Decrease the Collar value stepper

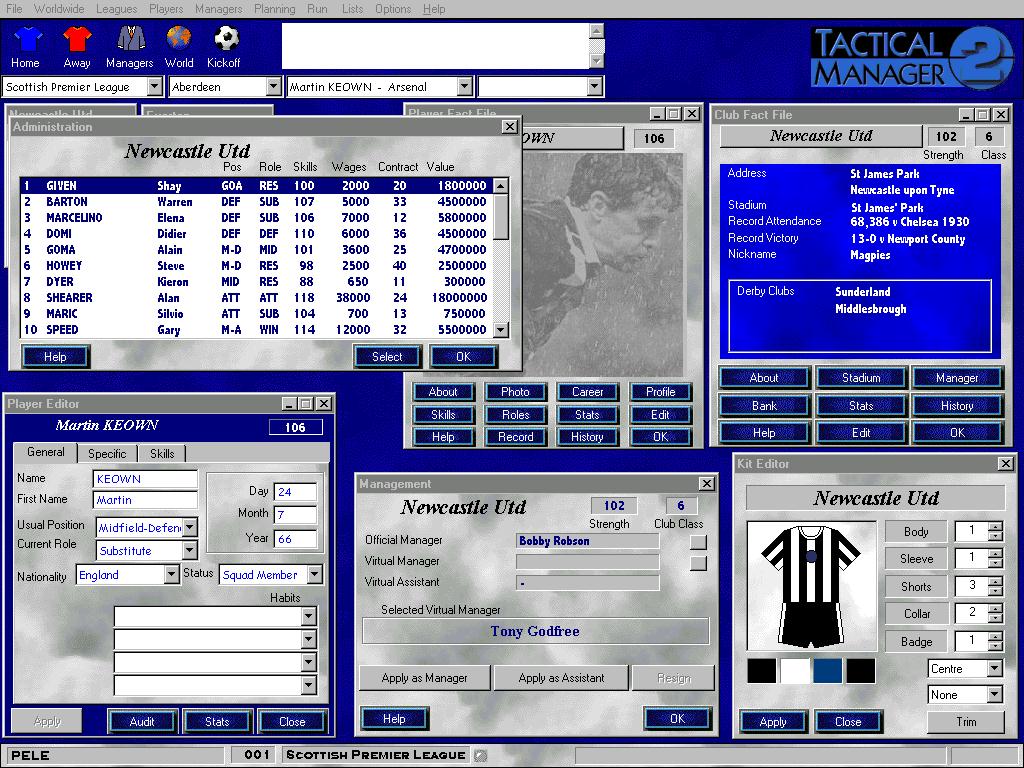[995, 618]
